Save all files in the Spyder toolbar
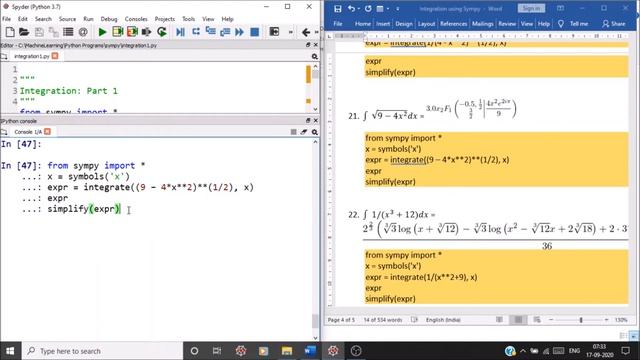 tap(53, 32)
